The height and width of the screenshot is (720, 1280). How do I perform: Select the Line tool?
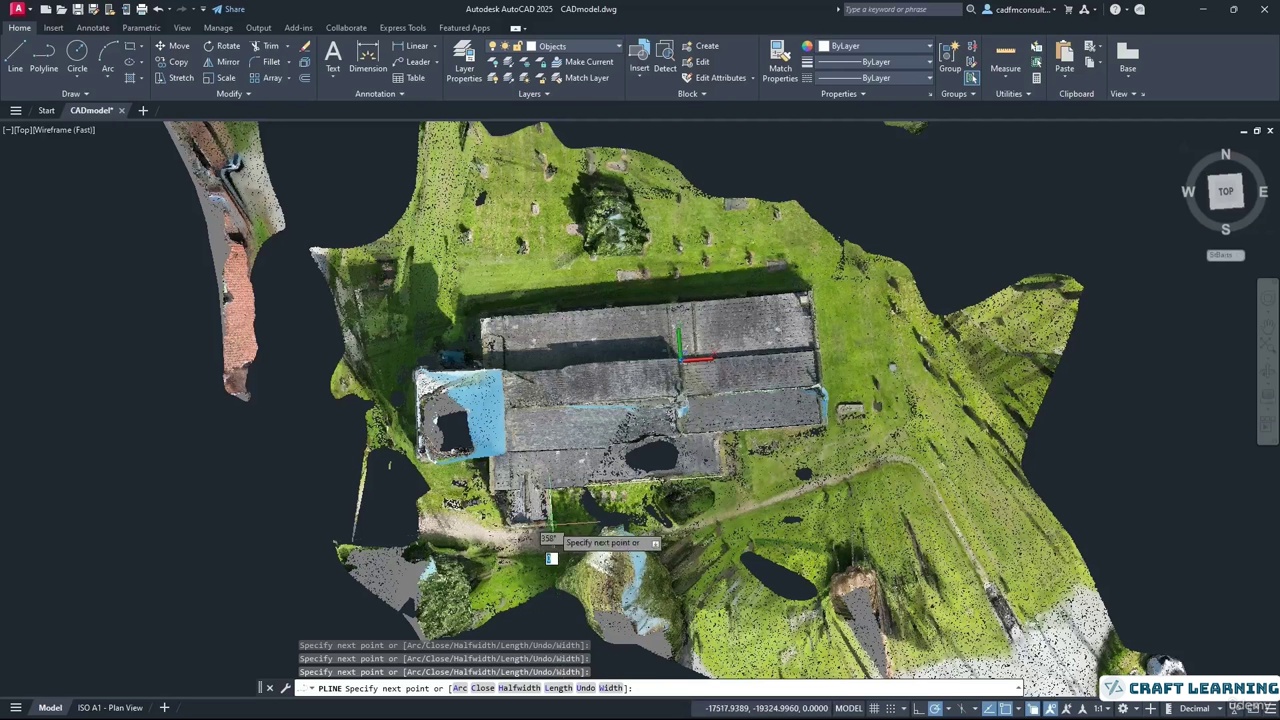[15, 57]
